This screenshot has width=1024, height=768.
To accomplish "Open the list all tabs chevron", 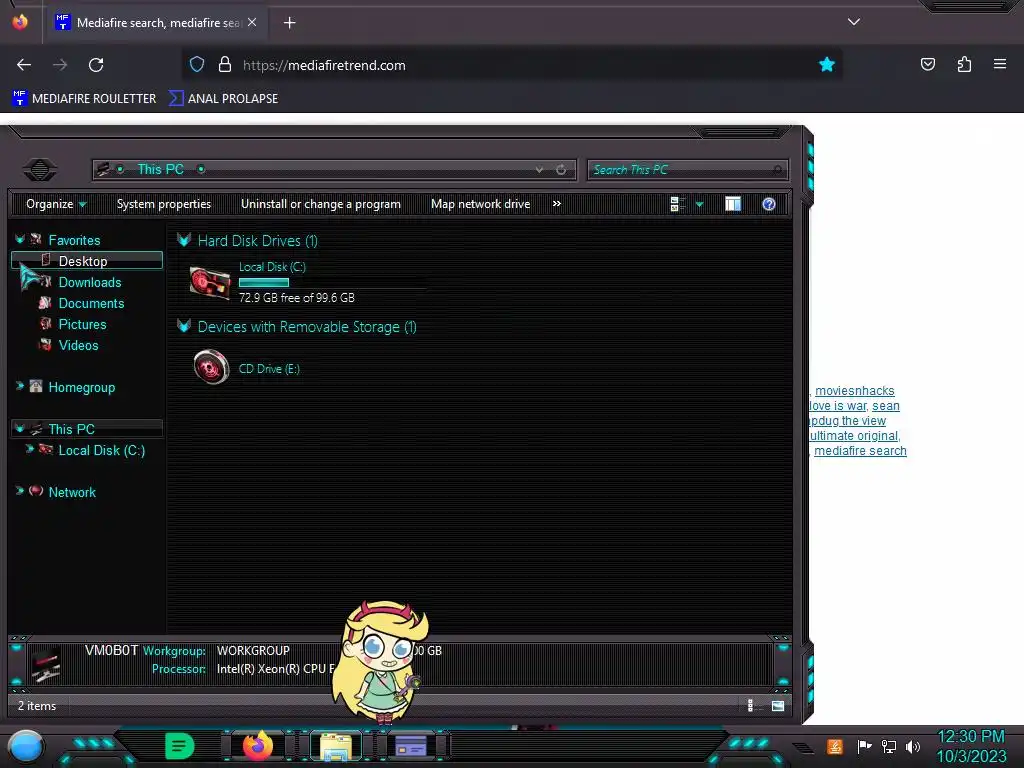I will 854,22.
